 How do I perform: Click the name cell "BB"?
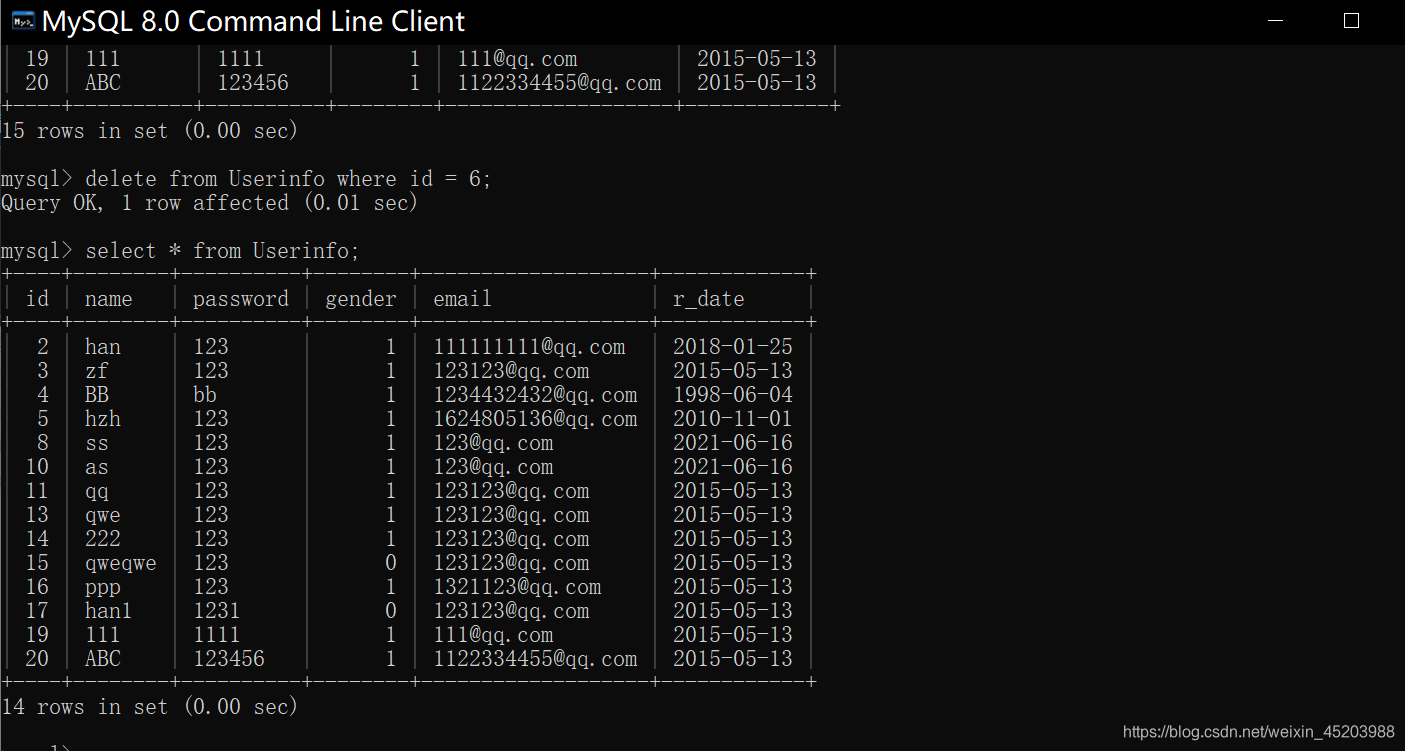click(x=97, y=395)
